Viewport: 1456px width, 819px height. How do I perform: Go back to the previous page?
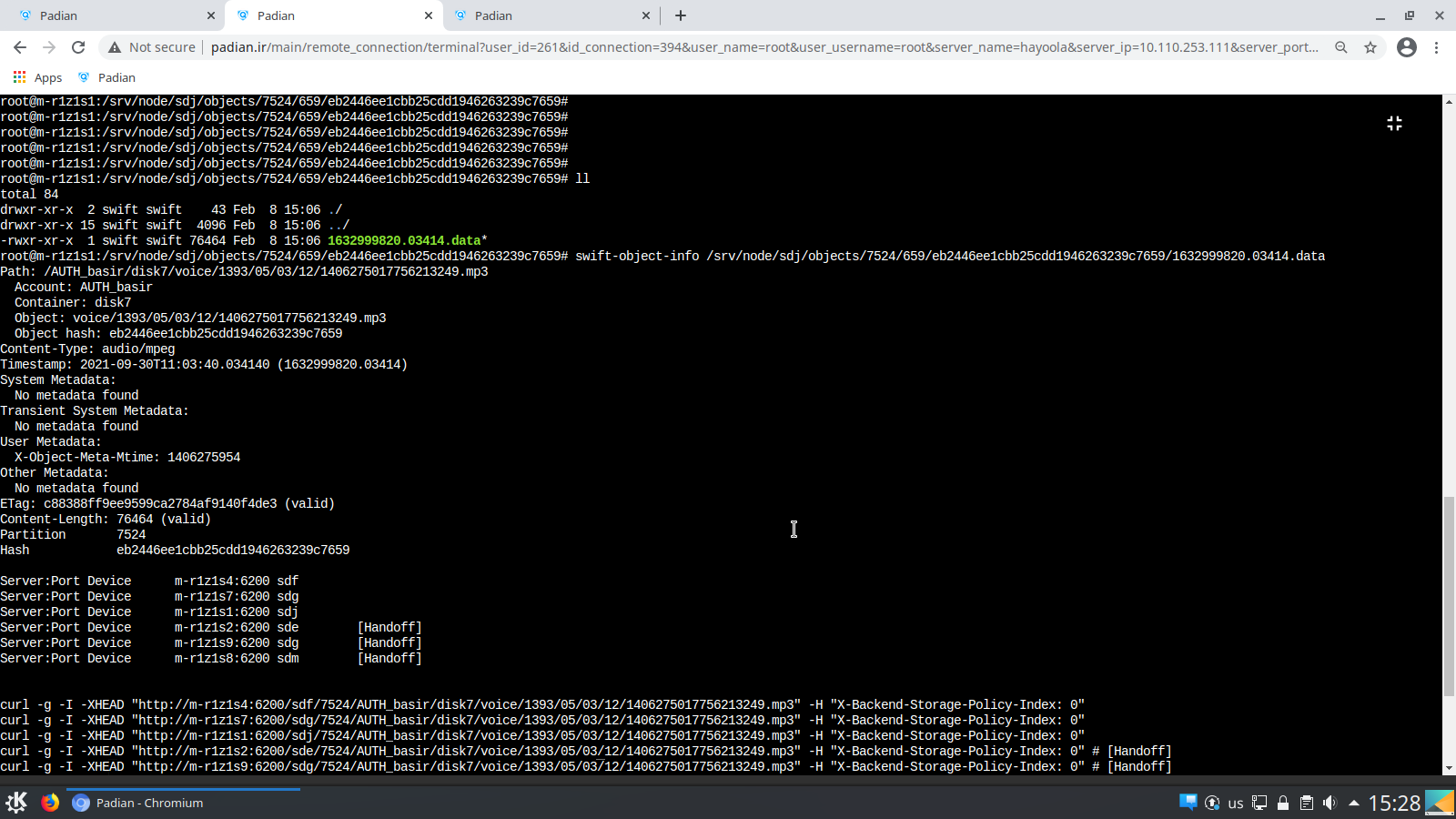20,47
